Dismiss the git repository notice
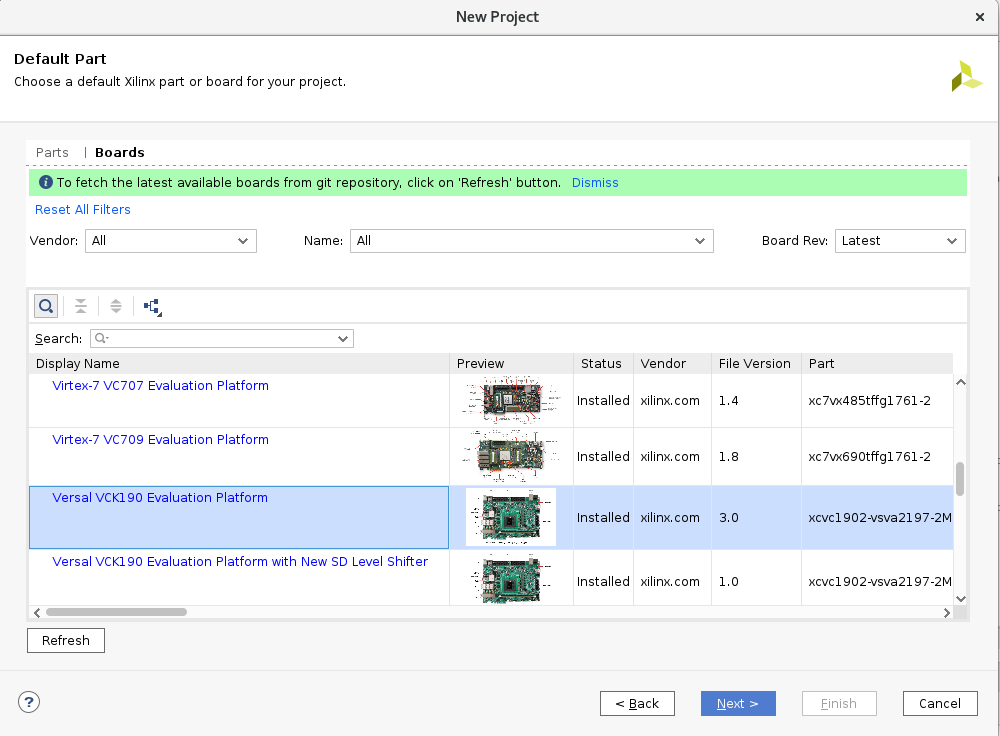1000x736 pixels. tap(595, 182)
